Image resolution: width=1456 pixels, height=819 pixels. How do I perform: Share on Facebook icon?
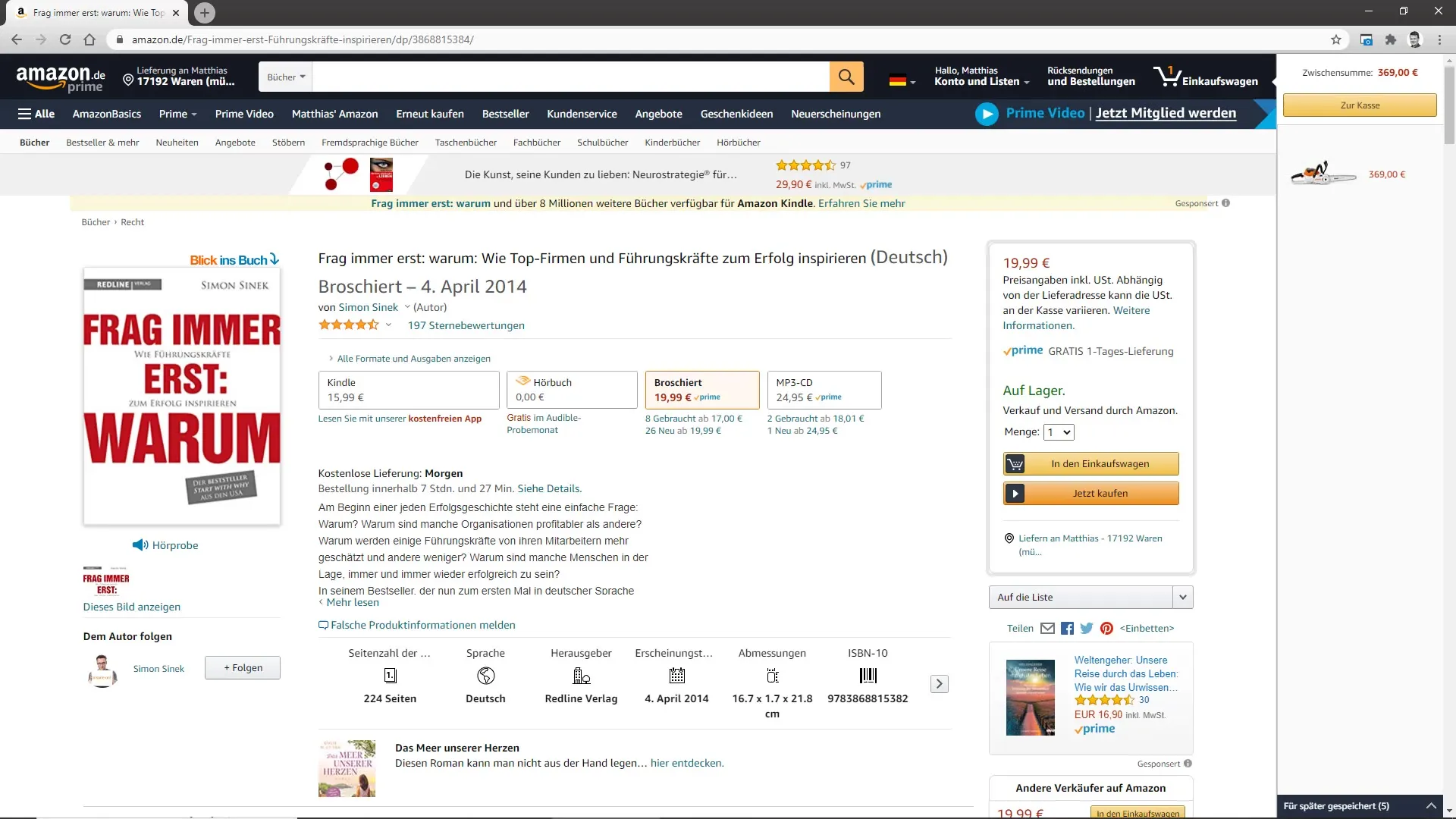[1067, 628]
